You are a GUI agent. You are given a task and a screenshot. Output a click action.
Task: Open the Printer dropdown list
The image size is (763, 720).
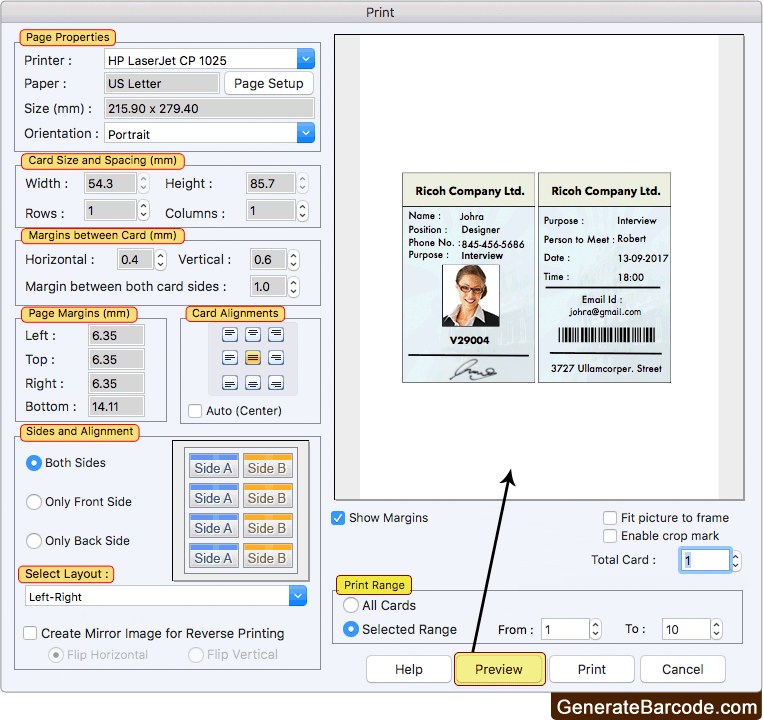pyautogui.click(x=306, y=59)
